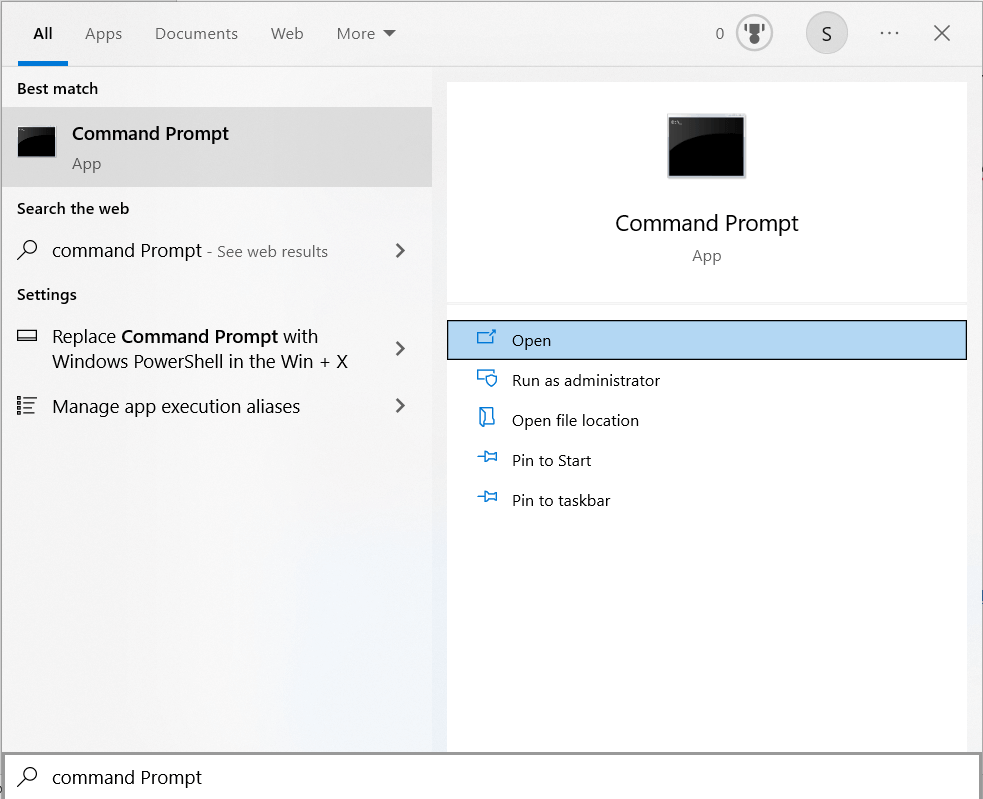Open web results for command Prompt
The width and height of the screenshot is (983, 799).
[217, 251]
